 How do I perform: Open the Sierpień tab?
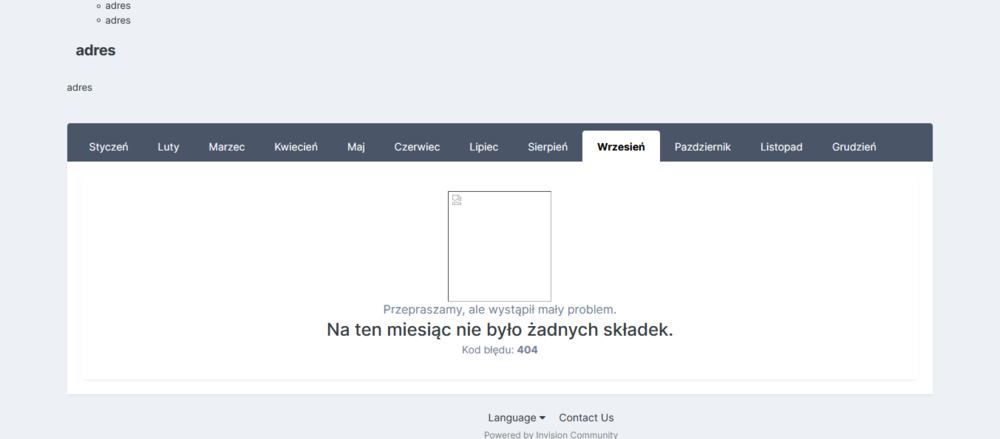548,147
